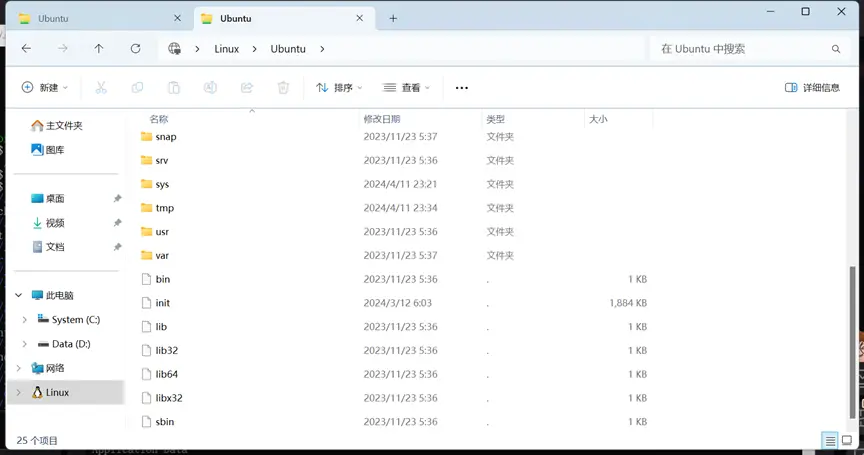
Task: Open the three-dot more options menu
Action: (462, 88)
